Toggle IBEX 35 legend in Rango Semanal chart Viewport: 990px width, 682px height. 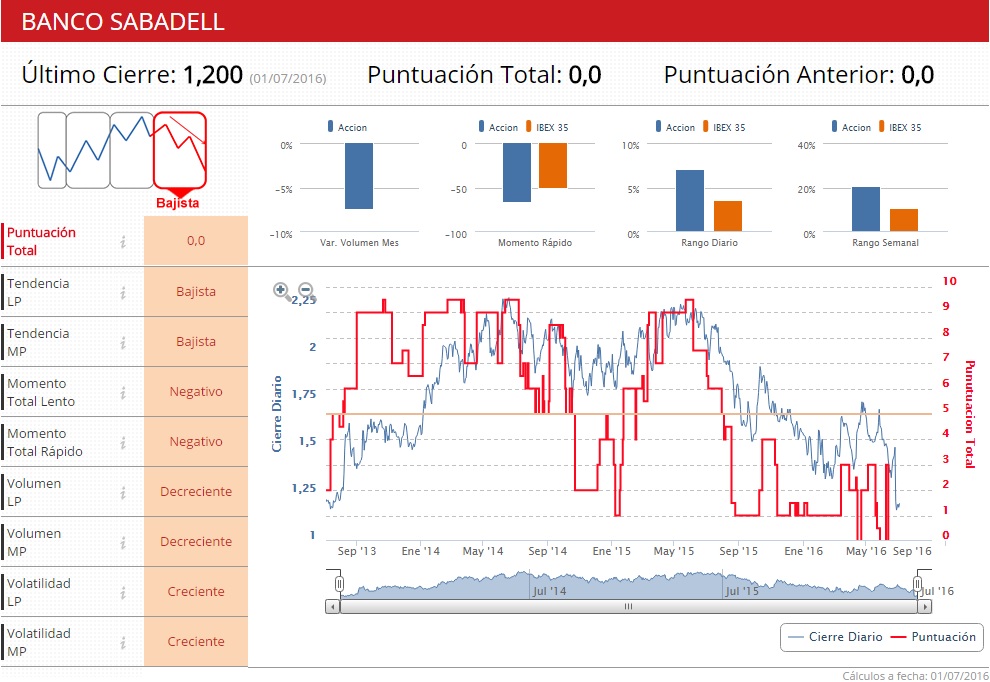pos(900,127)
